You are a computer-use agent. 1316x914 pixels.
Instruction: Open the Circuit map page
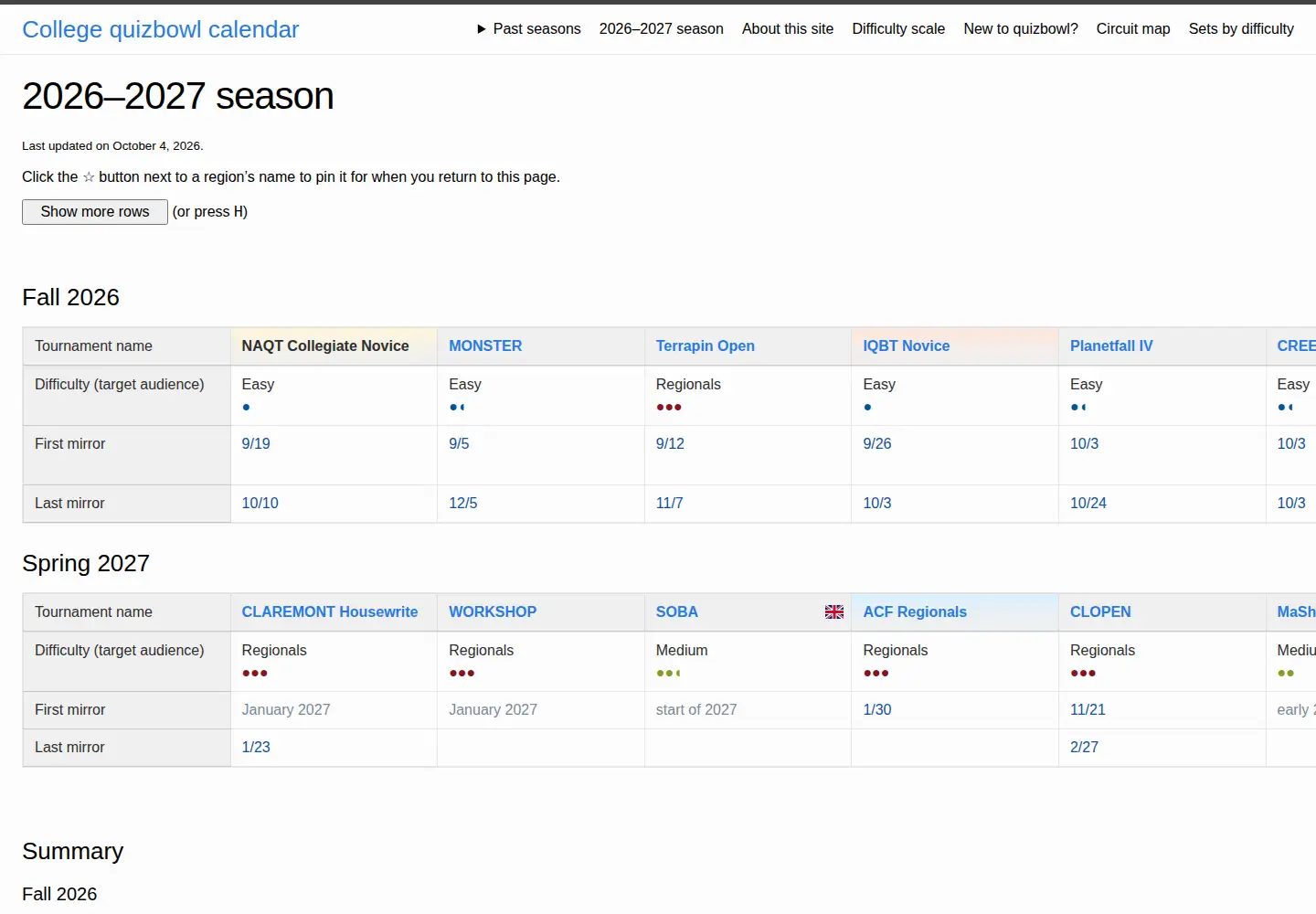coord(1133,29)
